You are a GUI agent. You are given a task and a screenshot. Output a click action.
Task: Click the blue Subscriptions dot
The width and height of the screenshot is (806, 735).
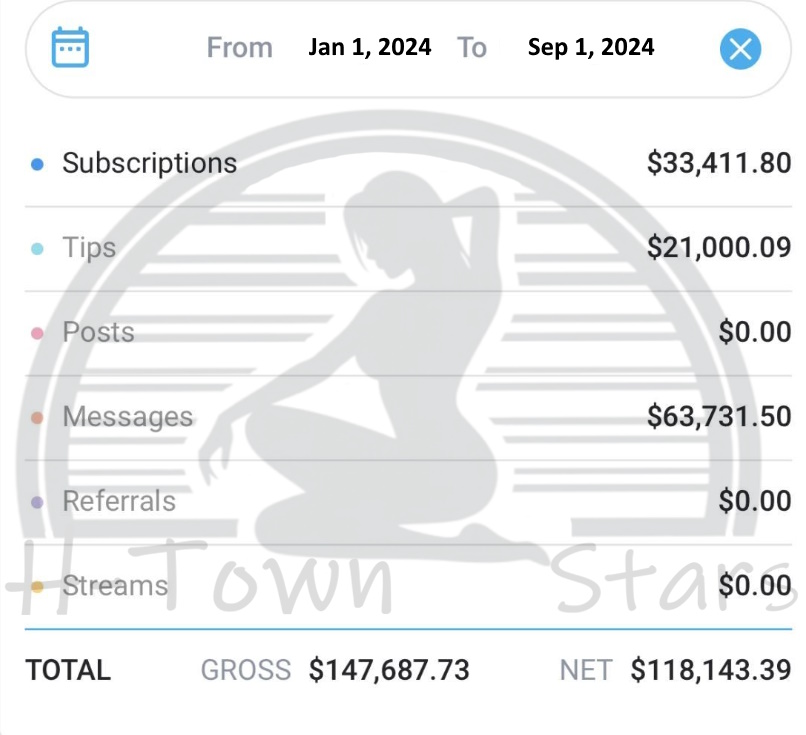(x=37, y=164)
